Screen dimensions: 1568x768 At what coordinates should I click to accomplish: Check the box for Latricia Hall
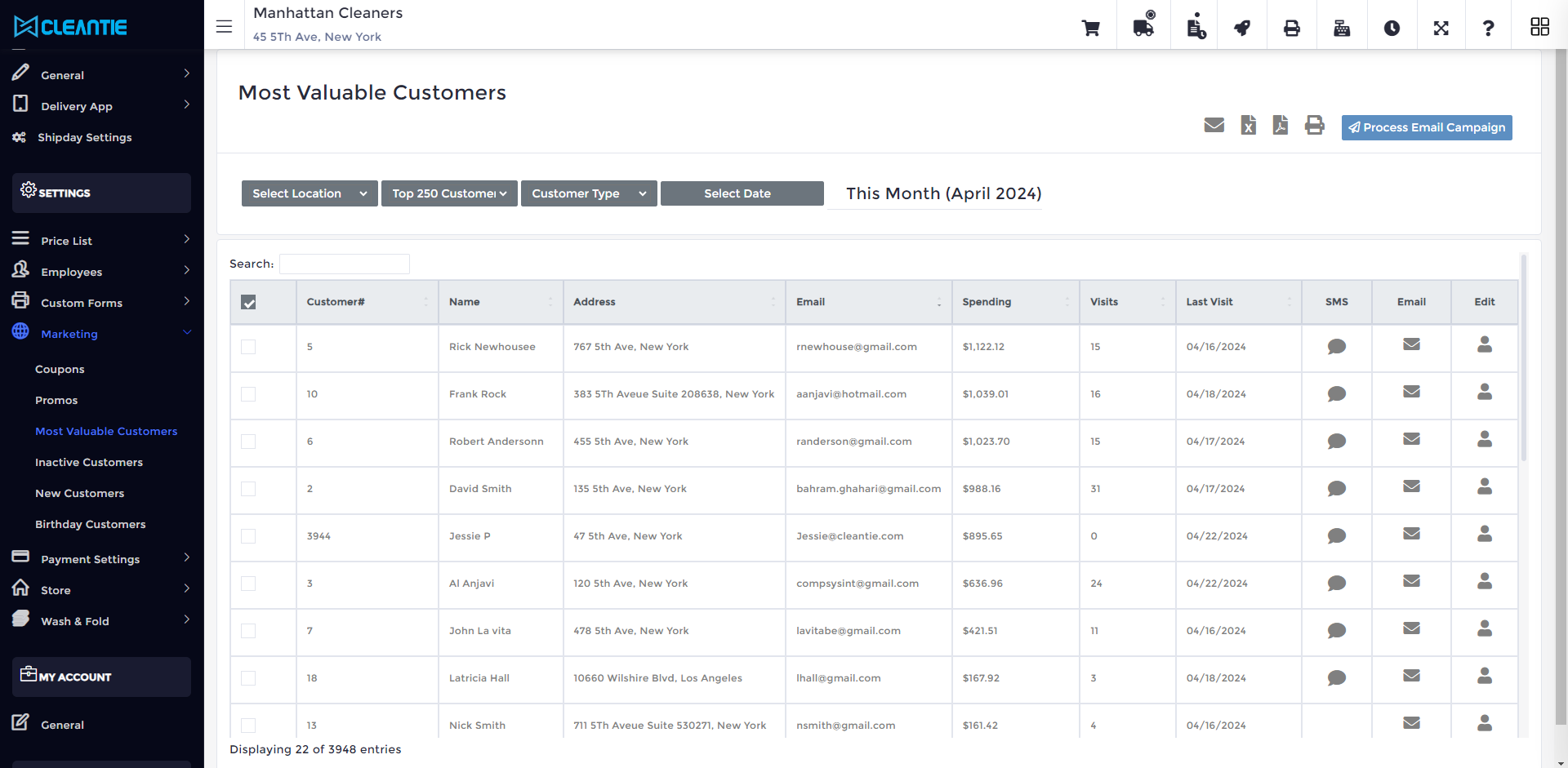point(248,678)
